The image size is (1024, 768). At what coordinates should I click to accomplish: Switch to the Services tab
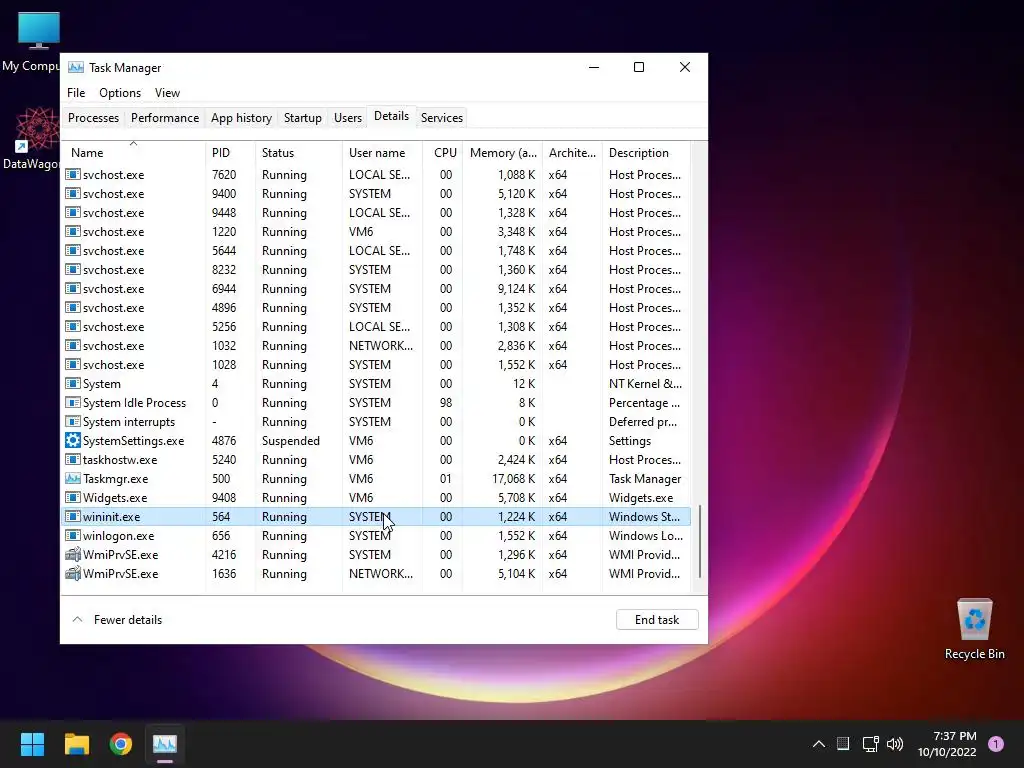tap(441, 118)
